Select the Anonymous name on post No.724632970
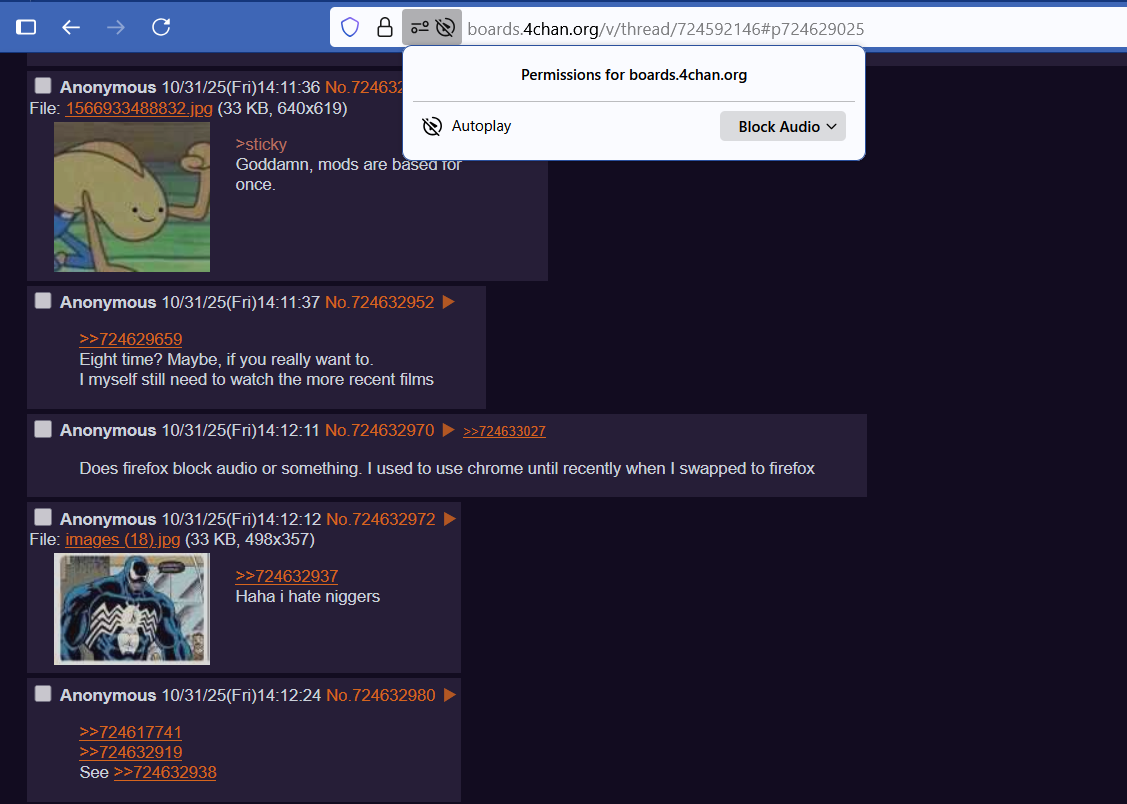Image resolution: width=1127 pixels, height=804 pixels. point(108,430)
